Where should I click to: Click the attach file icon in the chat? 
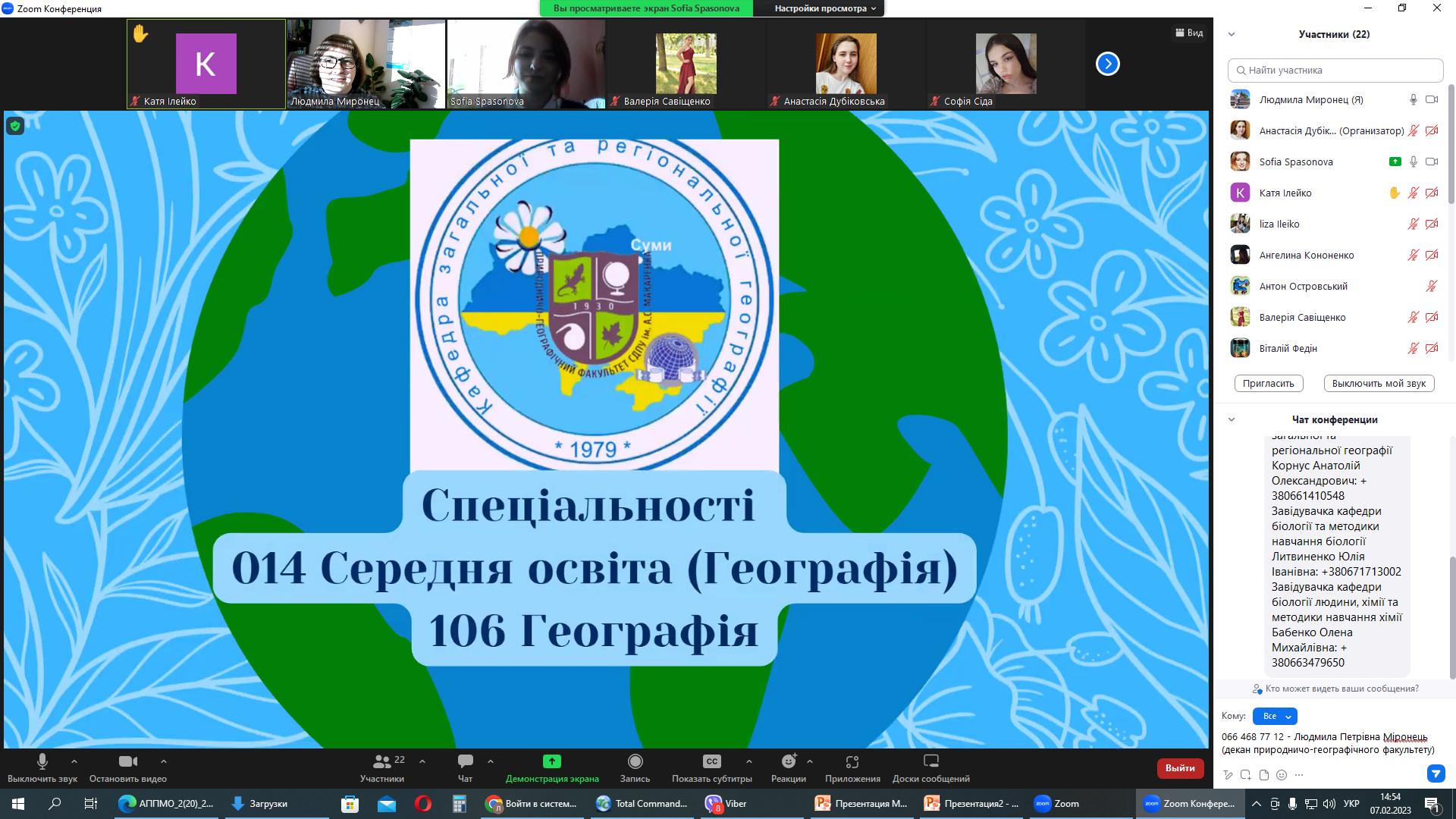[x=1263, y=775]
